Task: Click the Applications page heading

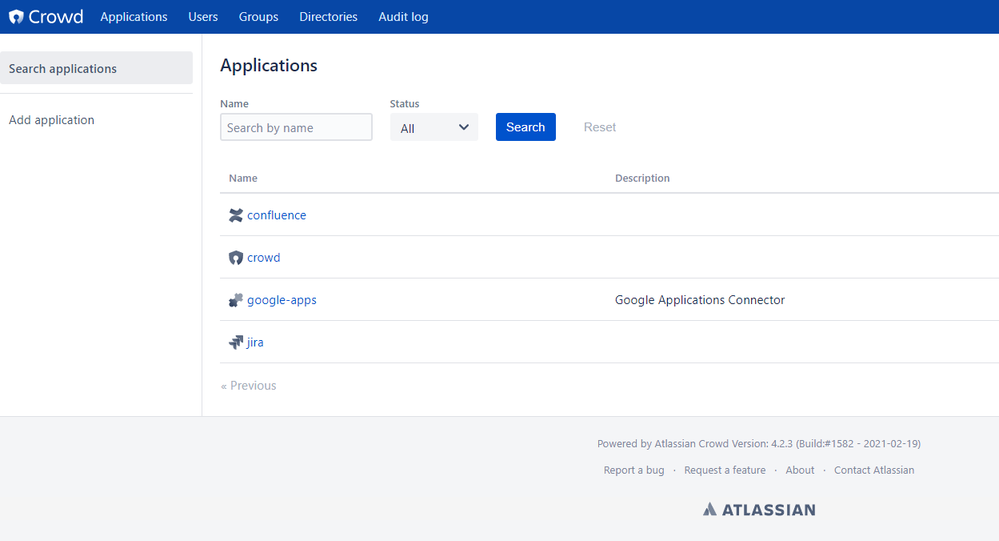Action: pos(269,66)
